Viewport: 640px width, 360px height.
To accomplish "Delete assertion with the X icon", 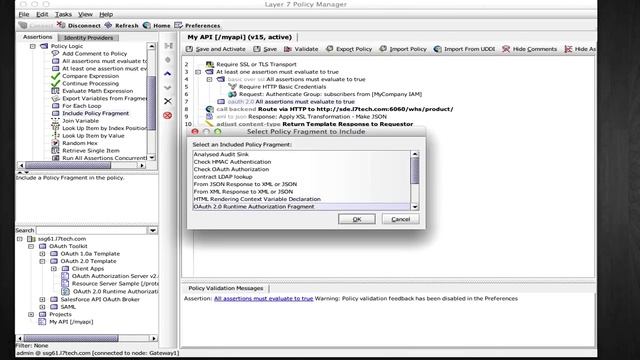I will coord(167,101).
